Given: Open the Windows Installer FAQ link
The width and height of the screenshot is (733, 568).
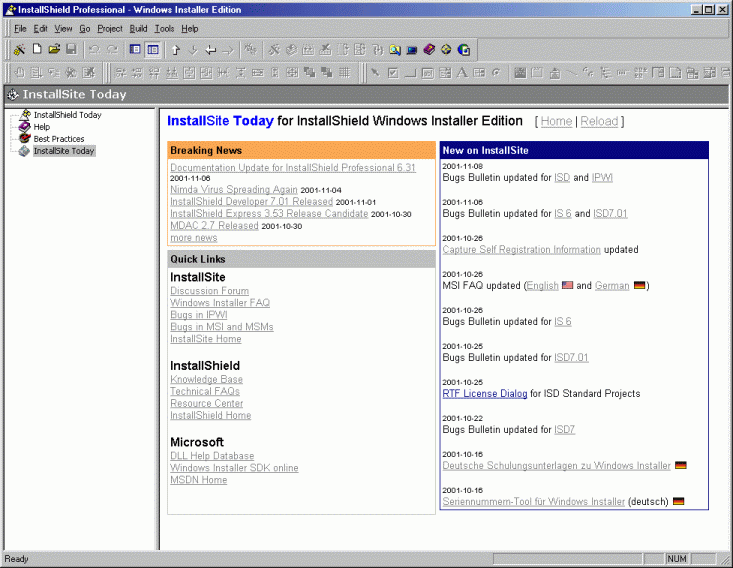Looking at the screenshot, I should (220, 303).
